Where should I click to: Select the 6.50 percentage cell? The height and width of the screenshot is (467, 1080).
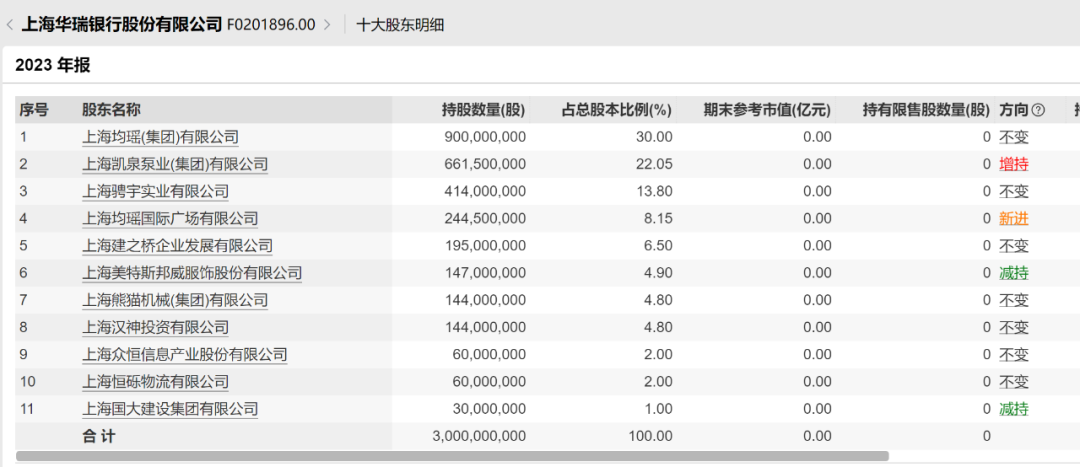click(x=660, y=246)
